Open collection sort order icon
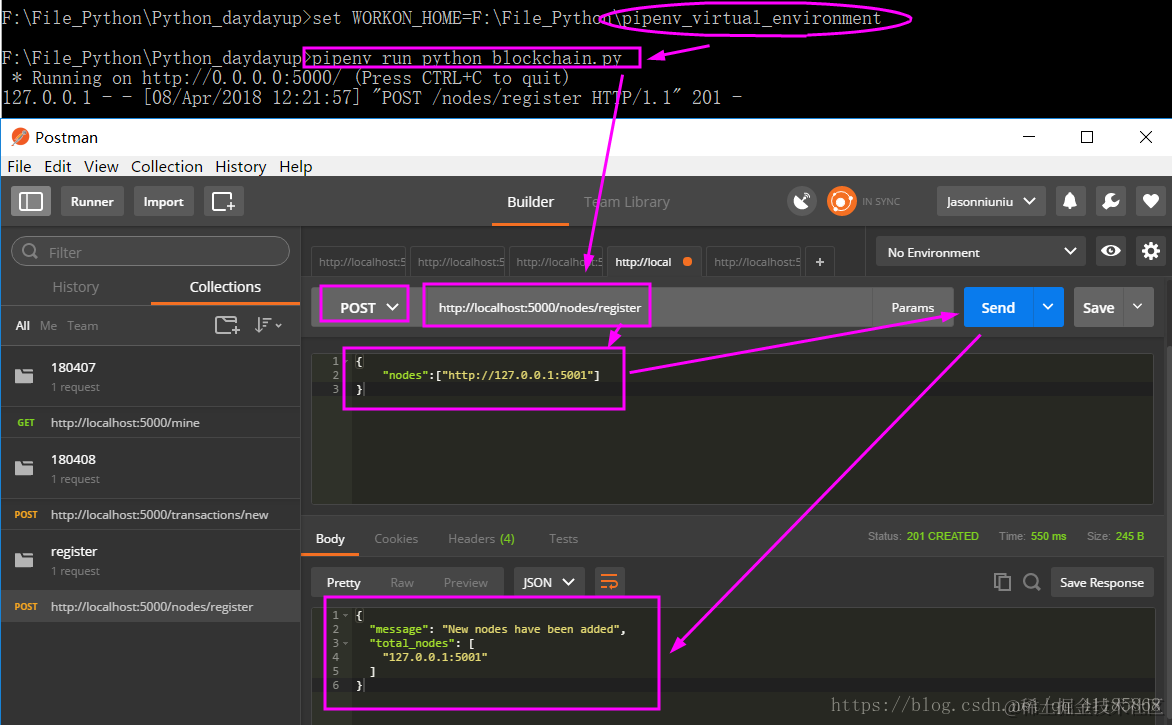 pyautogui.click(x=268, y=325)
